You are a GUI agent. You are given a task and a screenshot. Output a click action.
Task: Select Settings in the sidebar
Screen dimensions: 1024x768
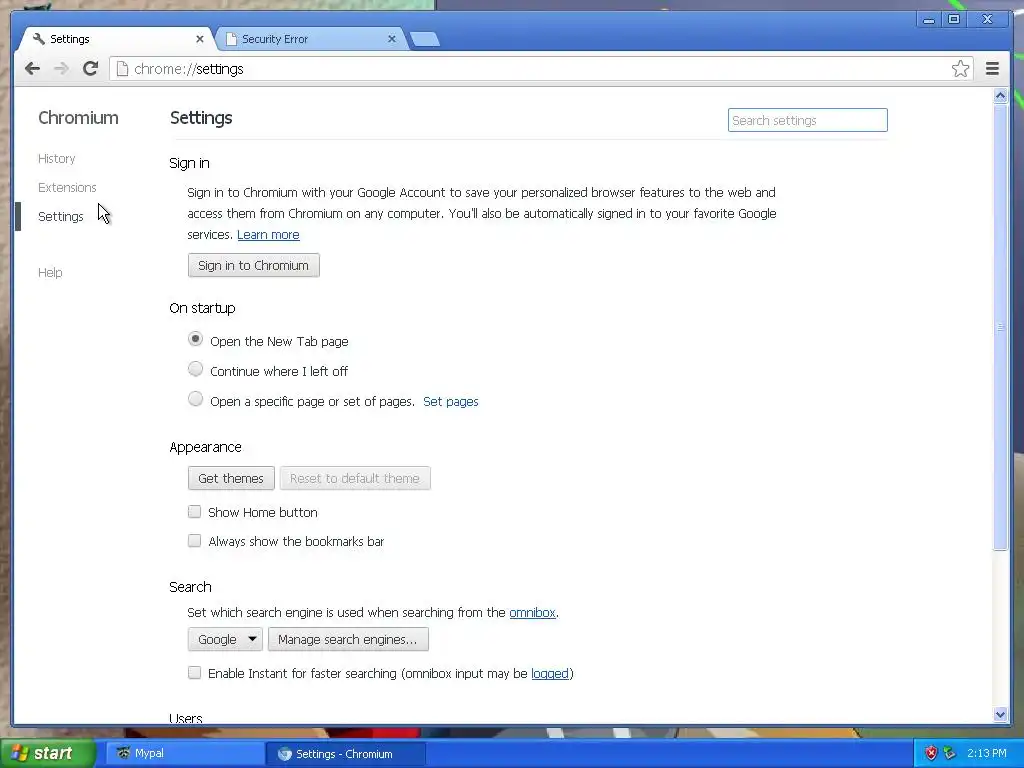coord(61,216)
